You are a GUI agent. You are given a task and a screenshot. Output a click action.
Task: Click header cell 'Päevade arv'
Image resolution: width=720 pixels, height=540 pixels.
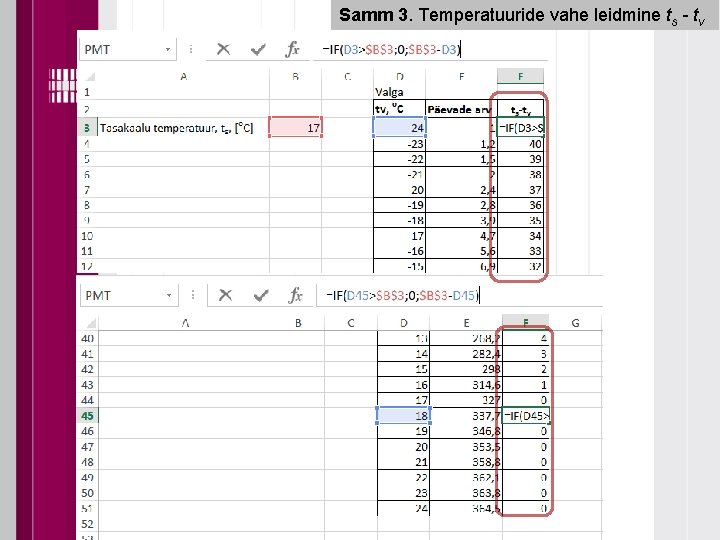click(x=461, y=109)
